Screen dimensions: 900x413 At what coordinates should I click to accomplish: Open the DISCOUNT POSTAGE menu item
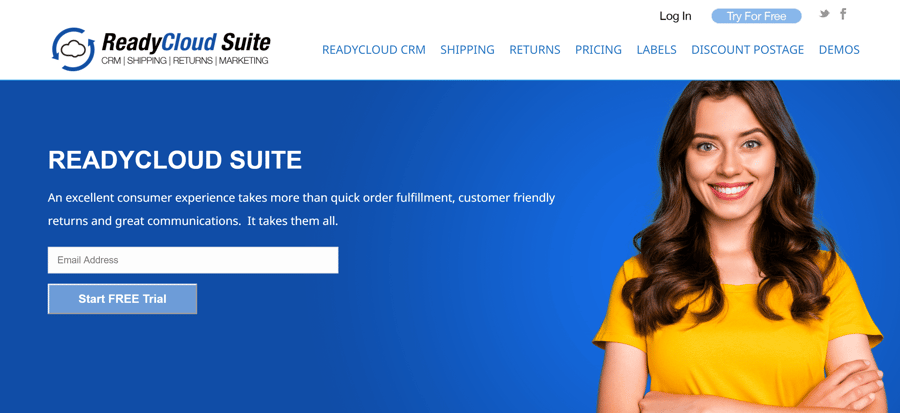747,50
